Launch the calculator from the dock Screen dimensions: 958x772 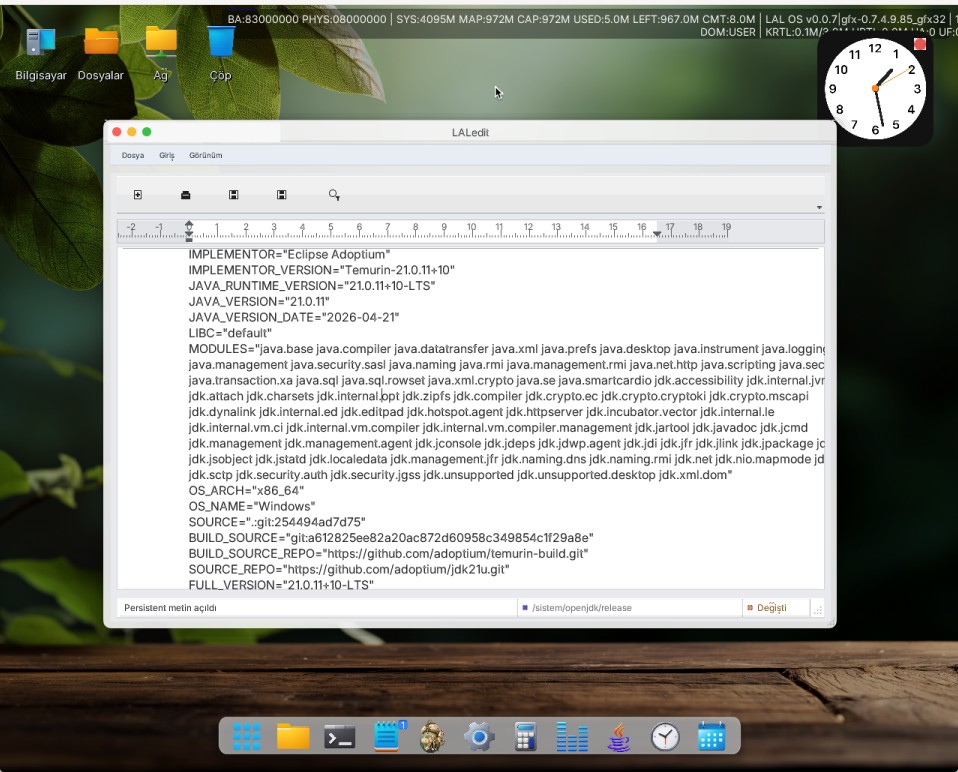coord(525,737)
